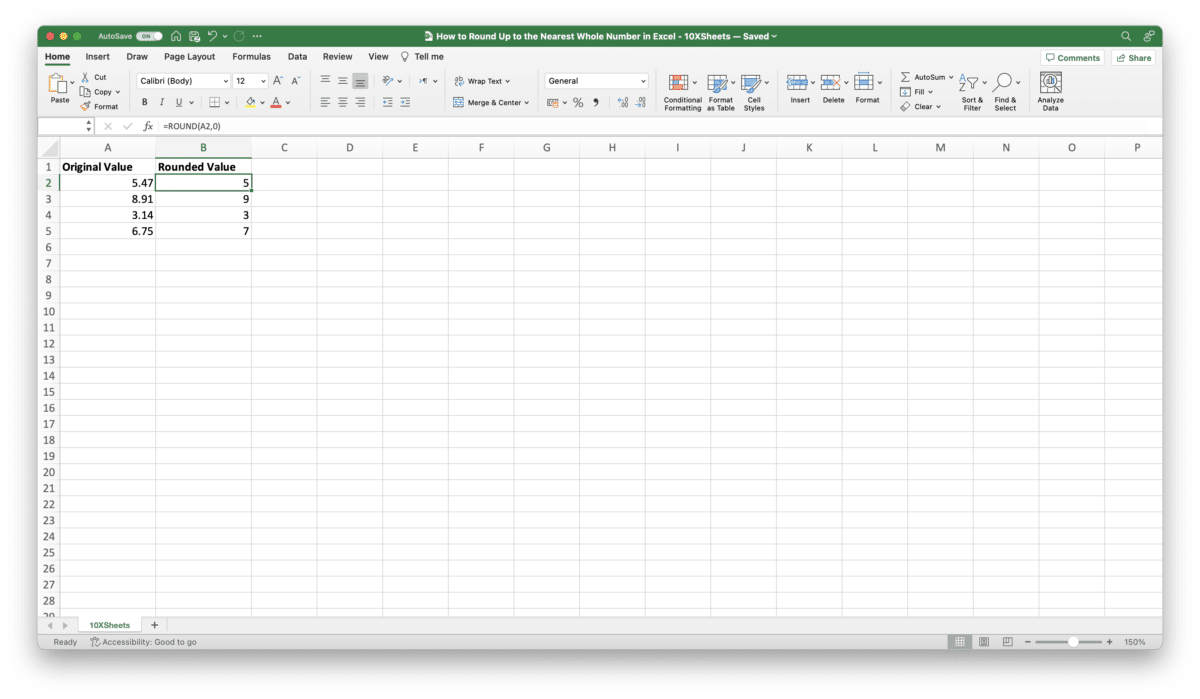This screenshot has height=699, width=1200.
Task: Toggle Bold formatting for the cell
Action: [144, 101]
